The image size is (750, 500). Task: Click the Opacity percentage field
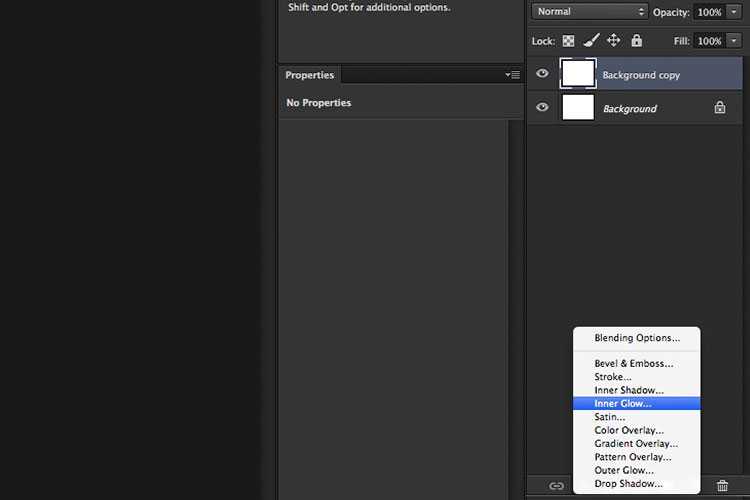(709, 12)
